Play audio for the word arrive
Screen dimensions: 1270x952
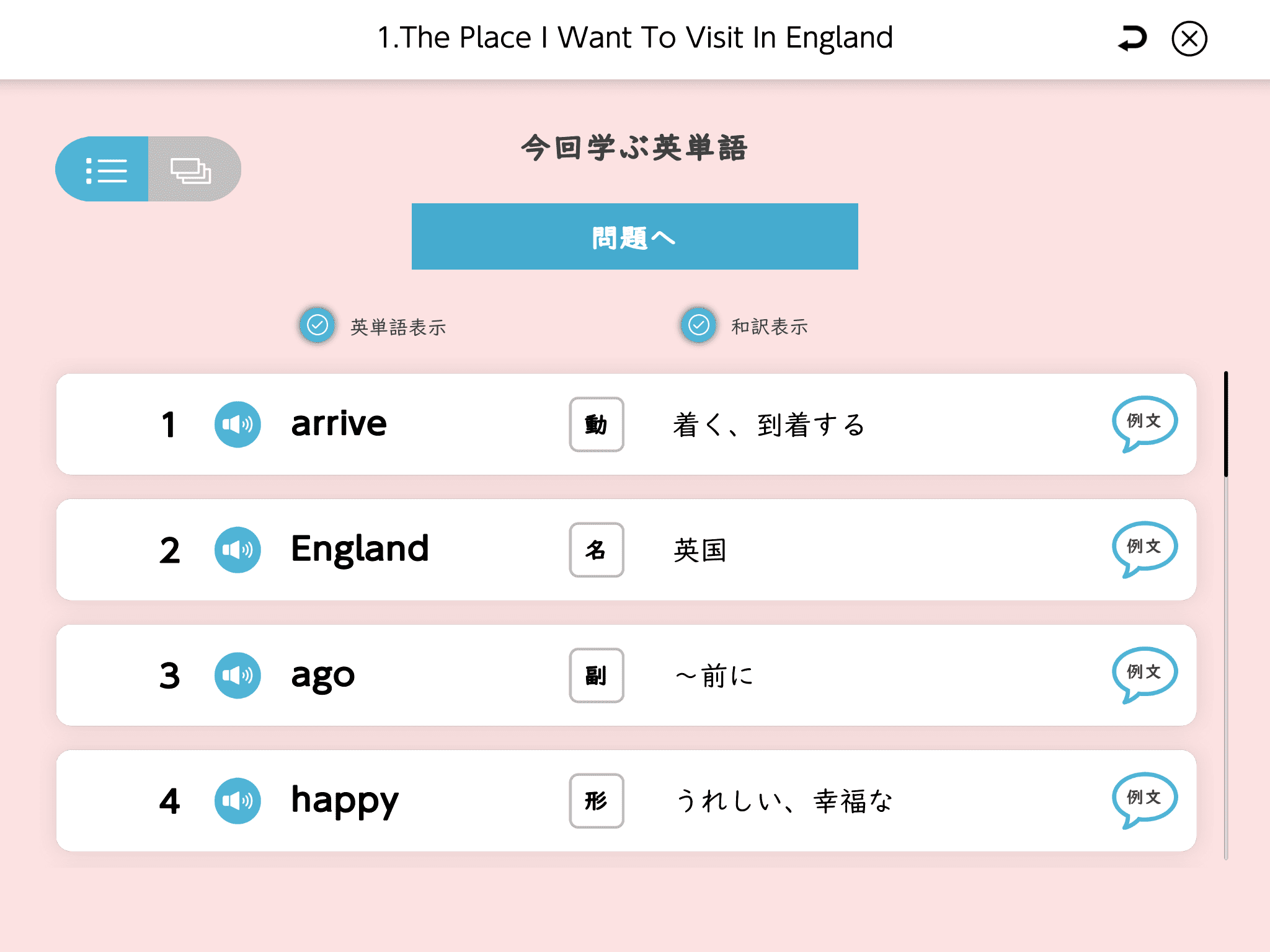pos(238,425)
